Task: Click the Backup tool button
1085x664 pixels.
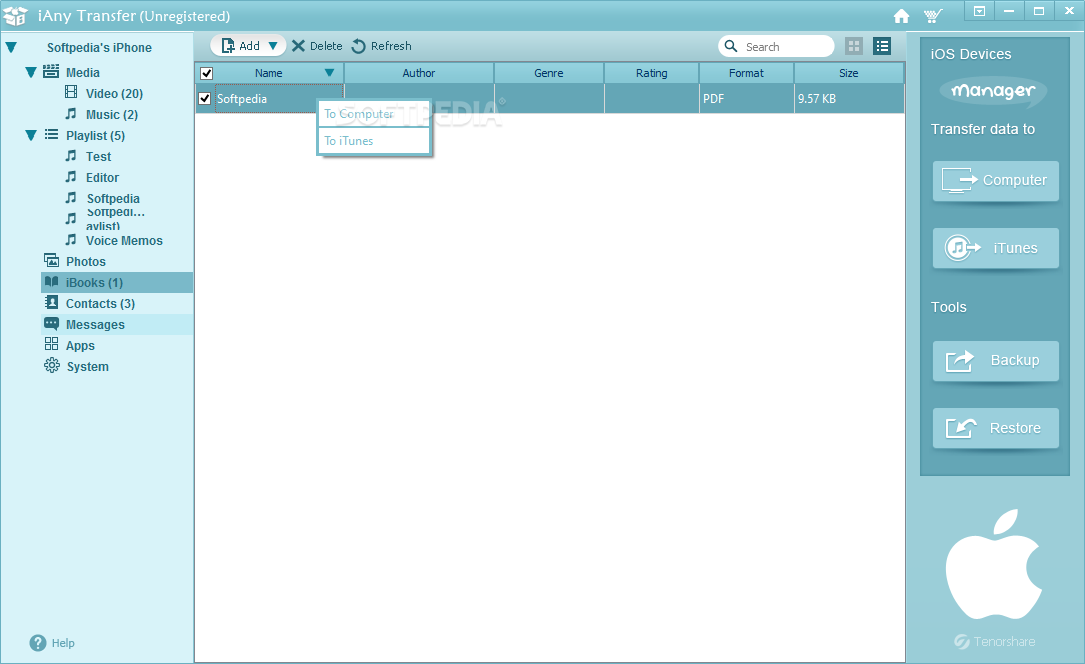Action: [996, 360]
